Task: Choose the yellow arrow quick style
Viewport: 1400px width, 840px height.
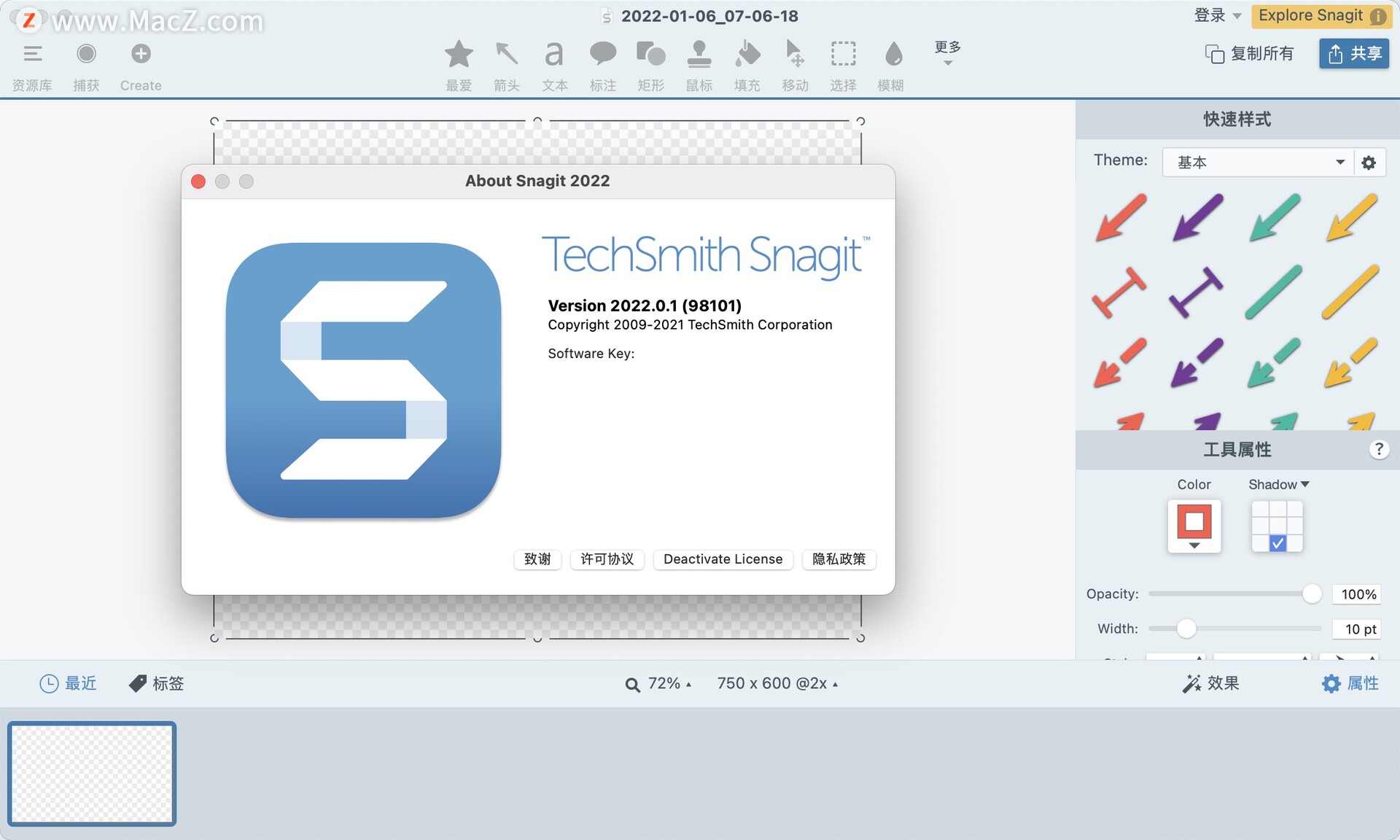Action: point(1351,217)
